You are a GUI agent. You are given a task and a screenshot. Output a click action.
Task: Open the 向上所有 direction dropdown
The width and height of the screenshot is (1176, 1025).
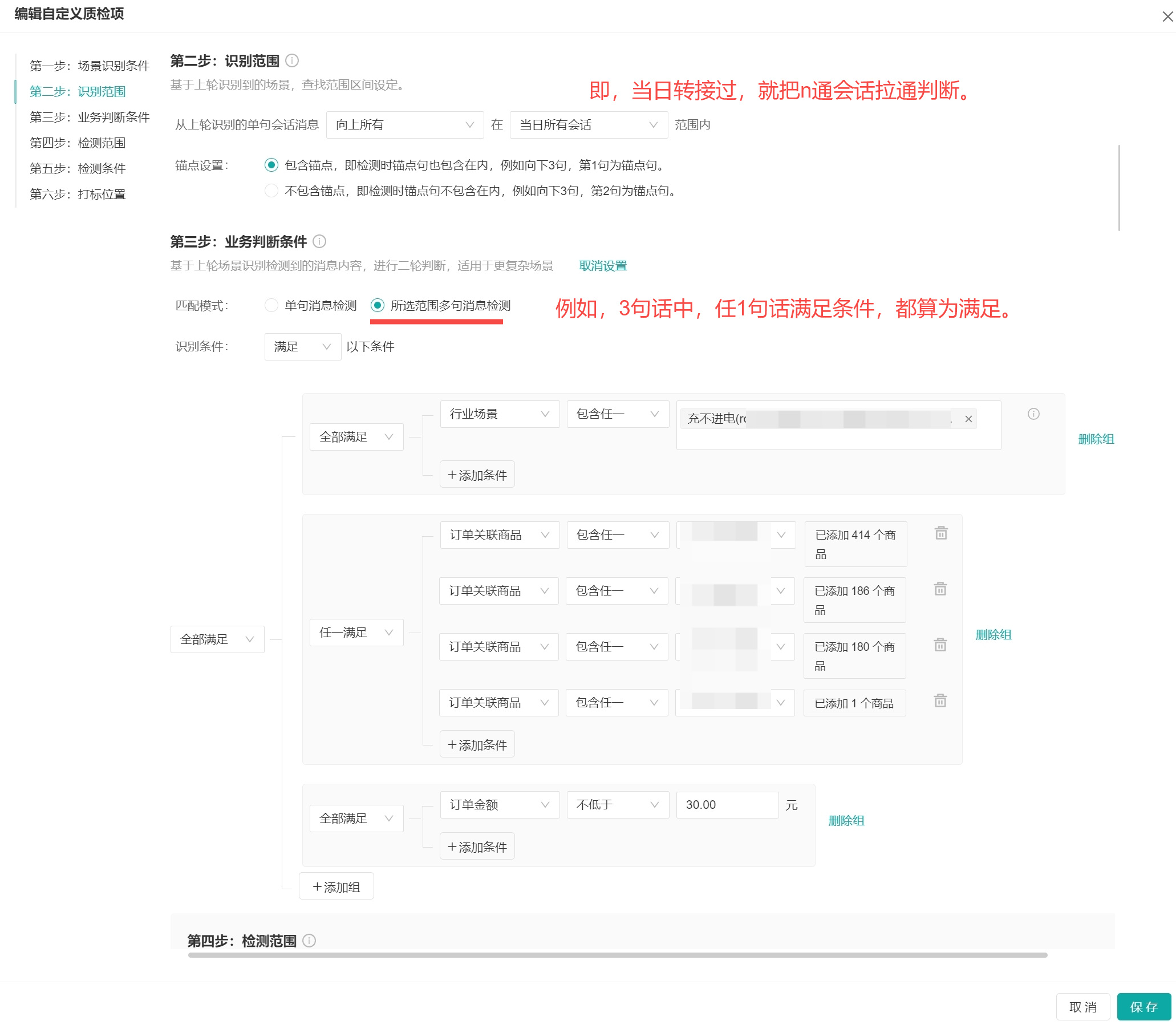[x=405, y=125]
